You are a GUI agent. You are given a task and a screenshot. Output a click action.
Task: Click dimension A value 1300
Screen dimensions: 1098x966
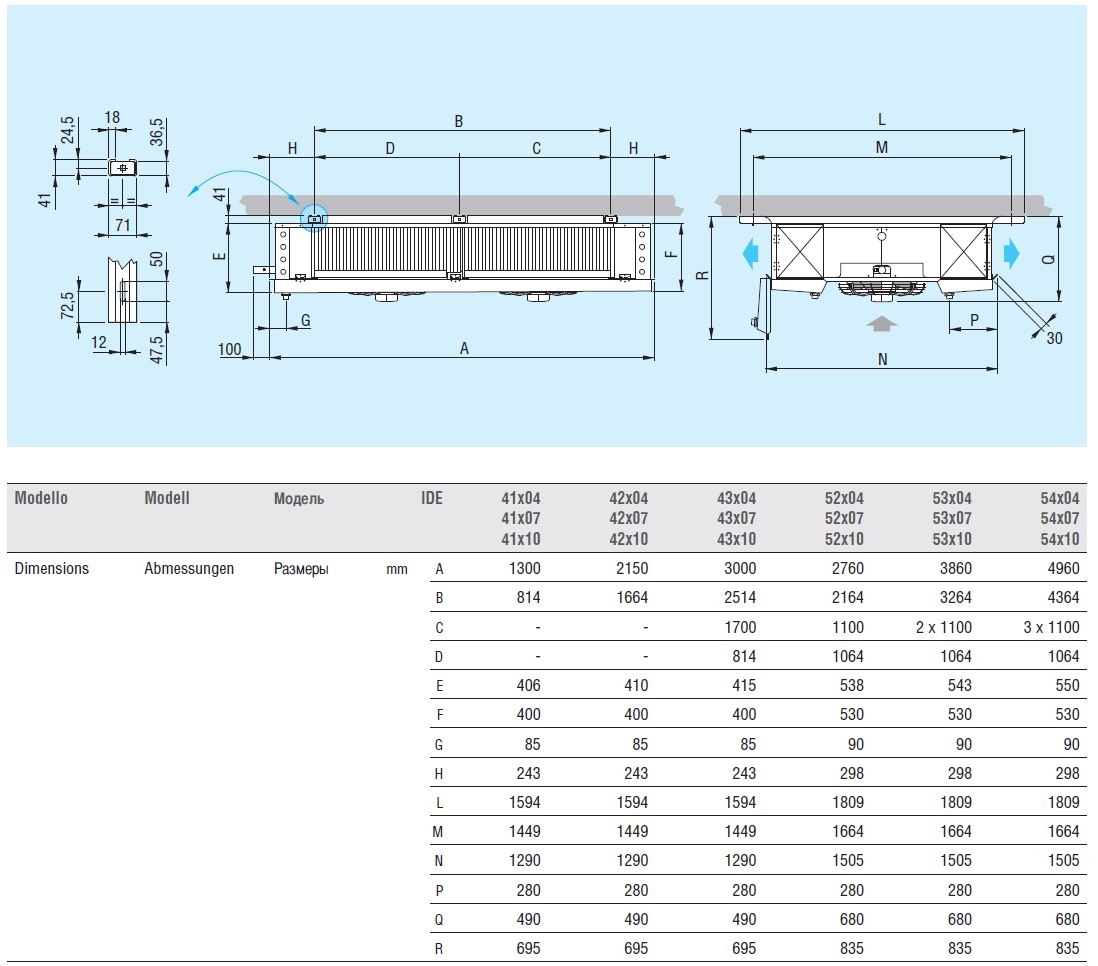[524, 568]
